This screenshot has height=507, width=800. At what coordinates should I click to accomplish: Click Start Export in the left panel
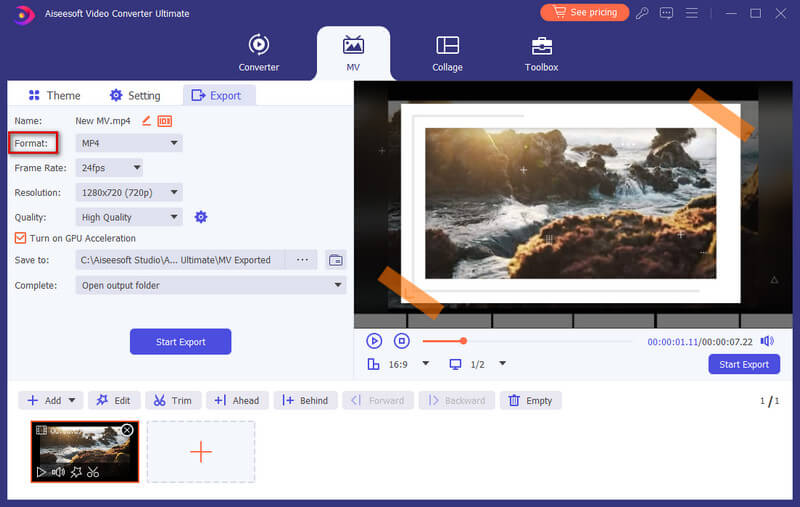[x=180, y=342]
